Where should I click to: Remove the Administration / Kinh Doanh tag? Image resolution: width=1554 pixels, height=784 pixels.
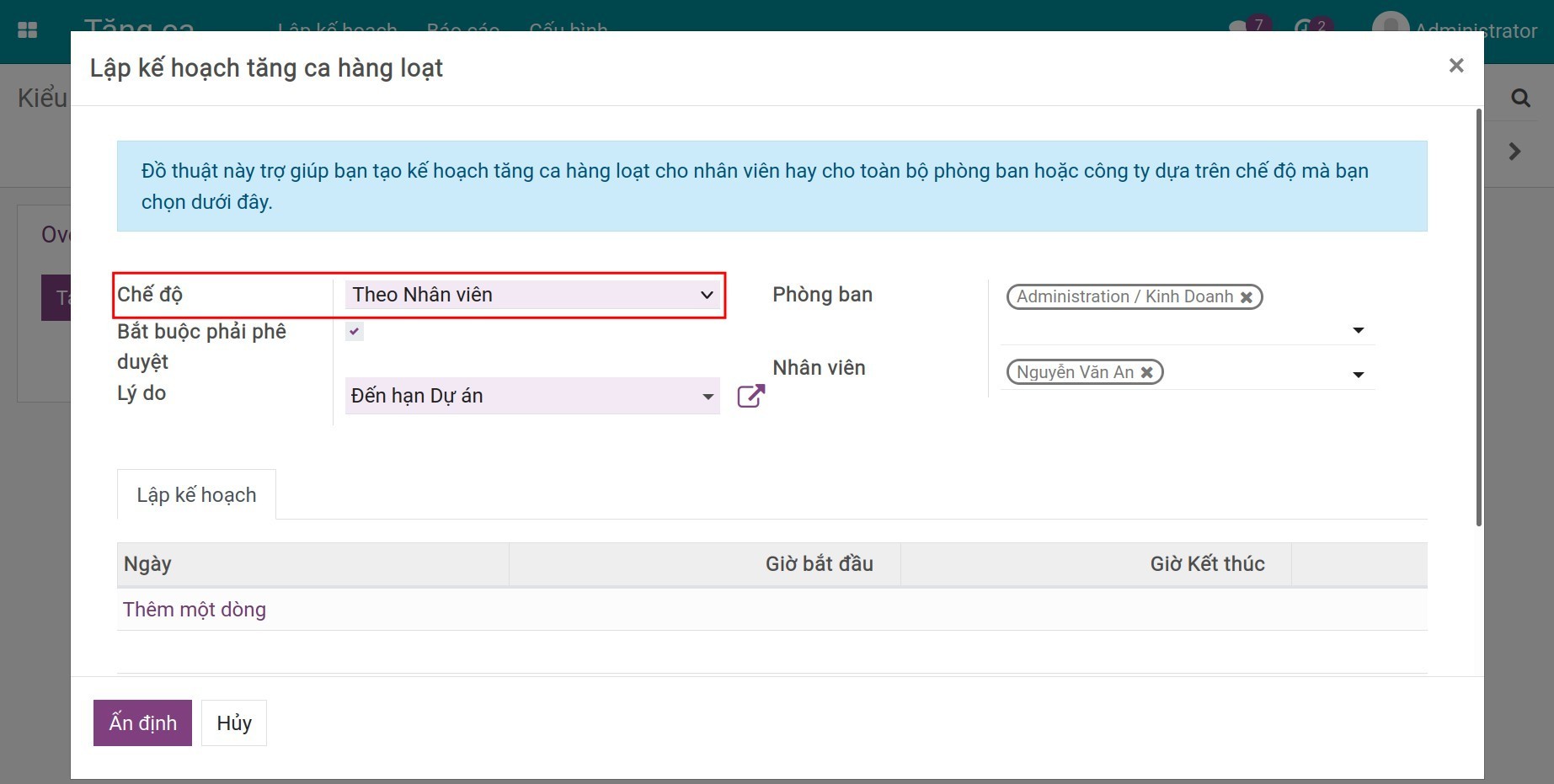1247,297
